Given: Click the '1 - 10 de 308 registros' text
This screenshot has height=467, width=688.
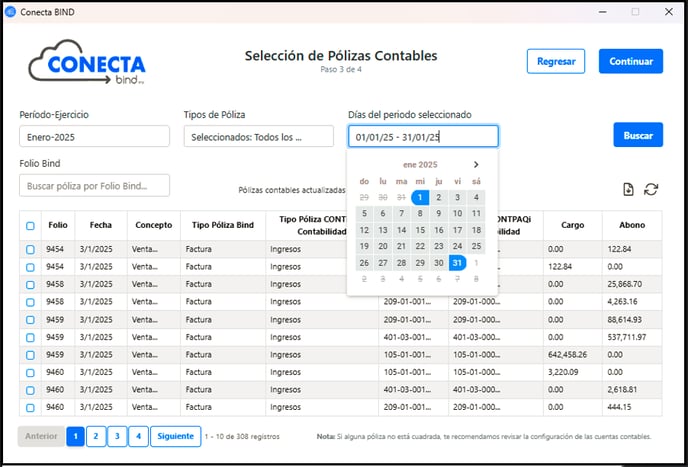Looking at the screenshot, I should [242, 437].
